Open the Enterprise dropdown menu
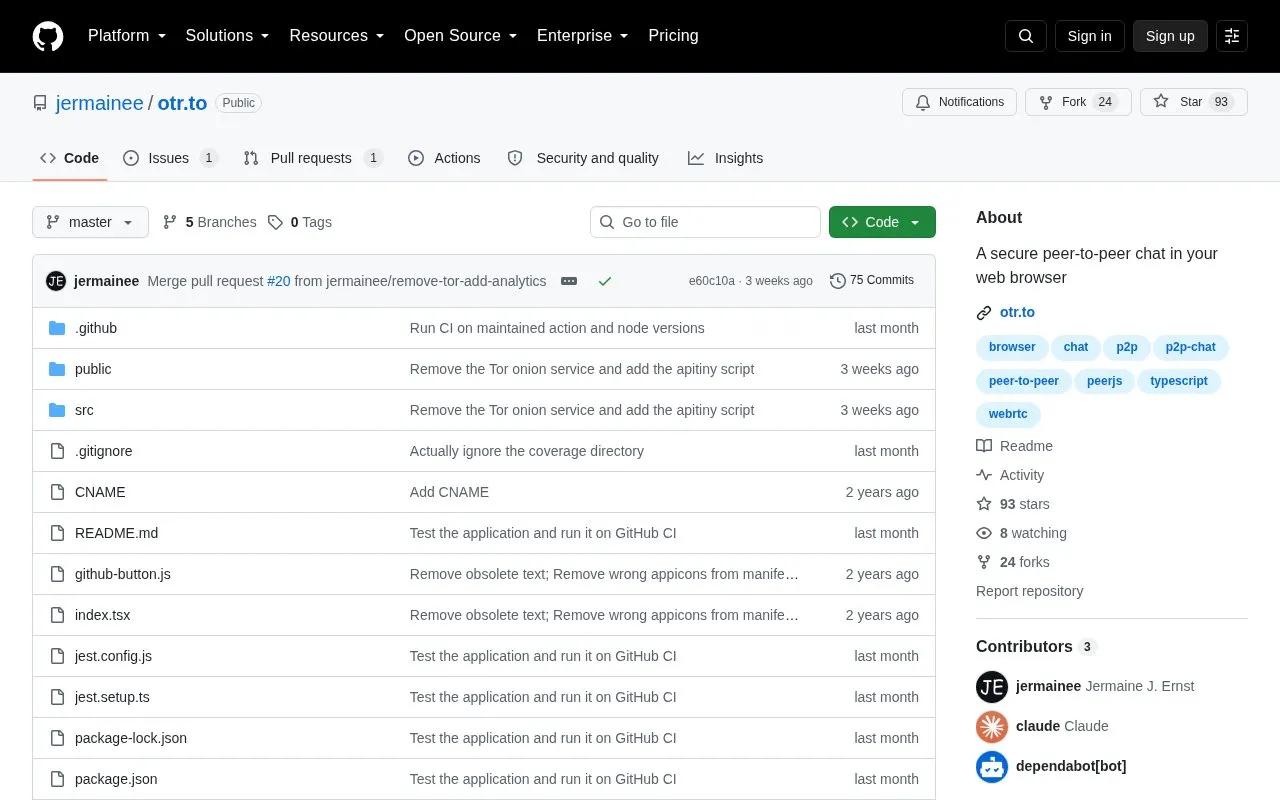The image size is (1280, 800). click(x=583, y=36)
